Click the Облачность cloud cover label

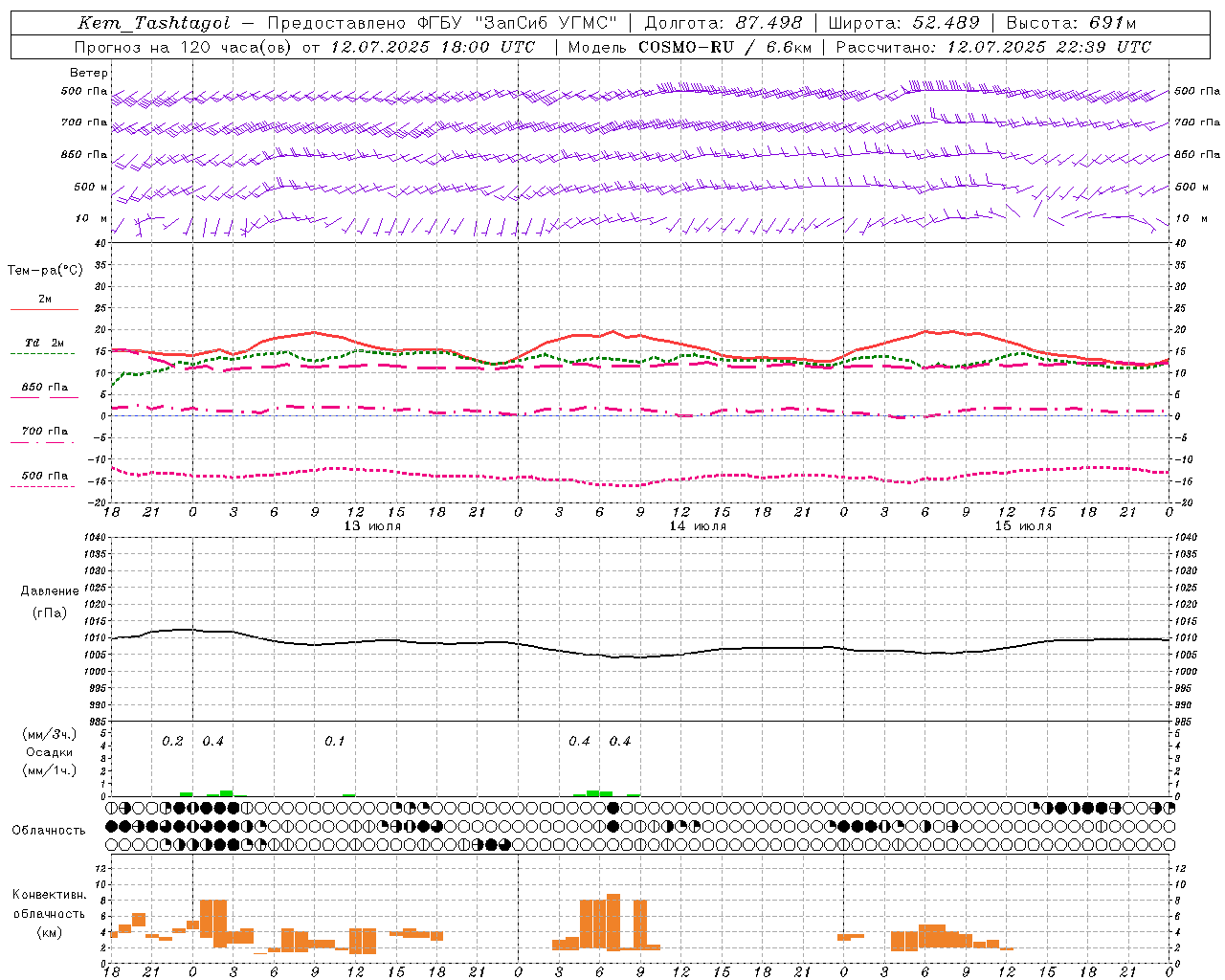point(49,830)
